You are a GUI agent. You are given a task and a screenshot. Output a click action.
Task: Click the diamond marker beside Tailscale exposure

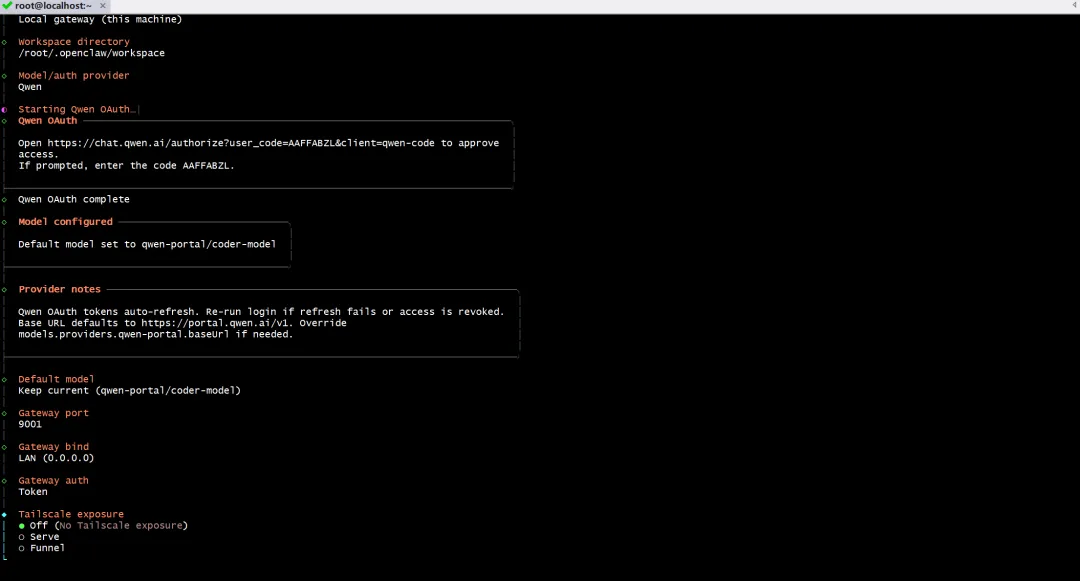pyautogui.click(x=4, y=514)
